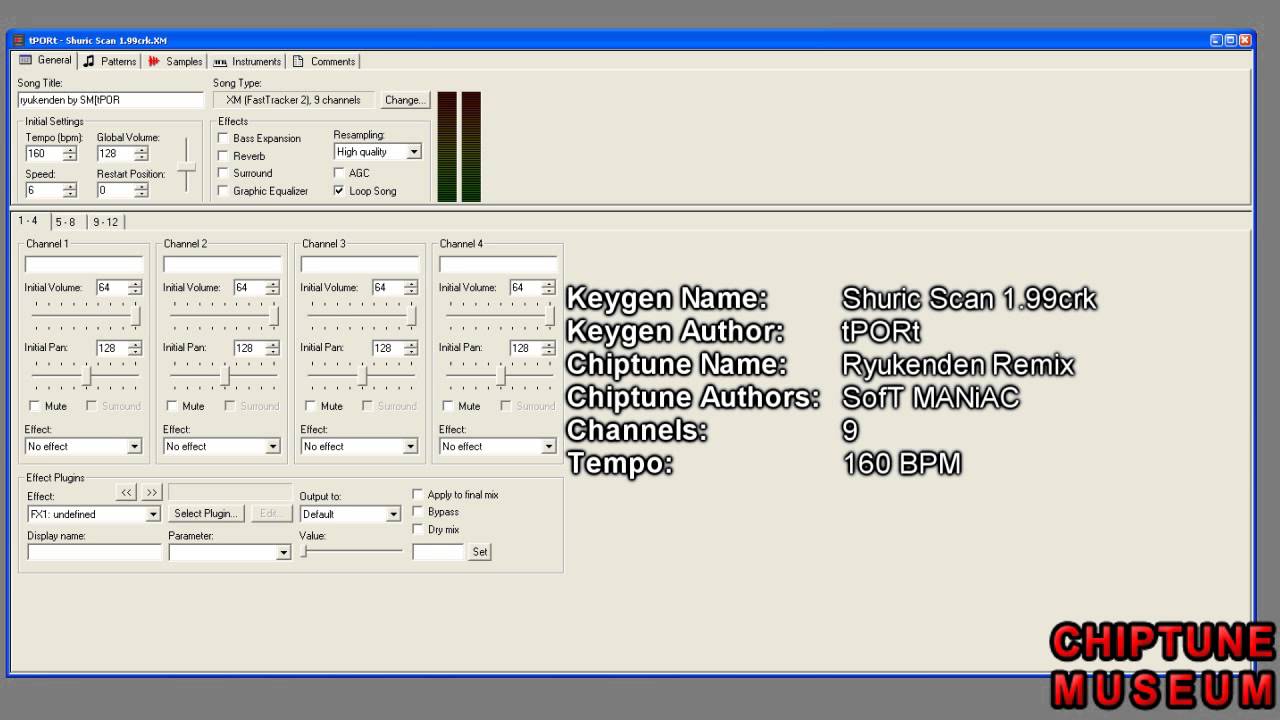Switch to the Samples tab
The height and width of the screenshot is (720, 1280).
[175, 61]
